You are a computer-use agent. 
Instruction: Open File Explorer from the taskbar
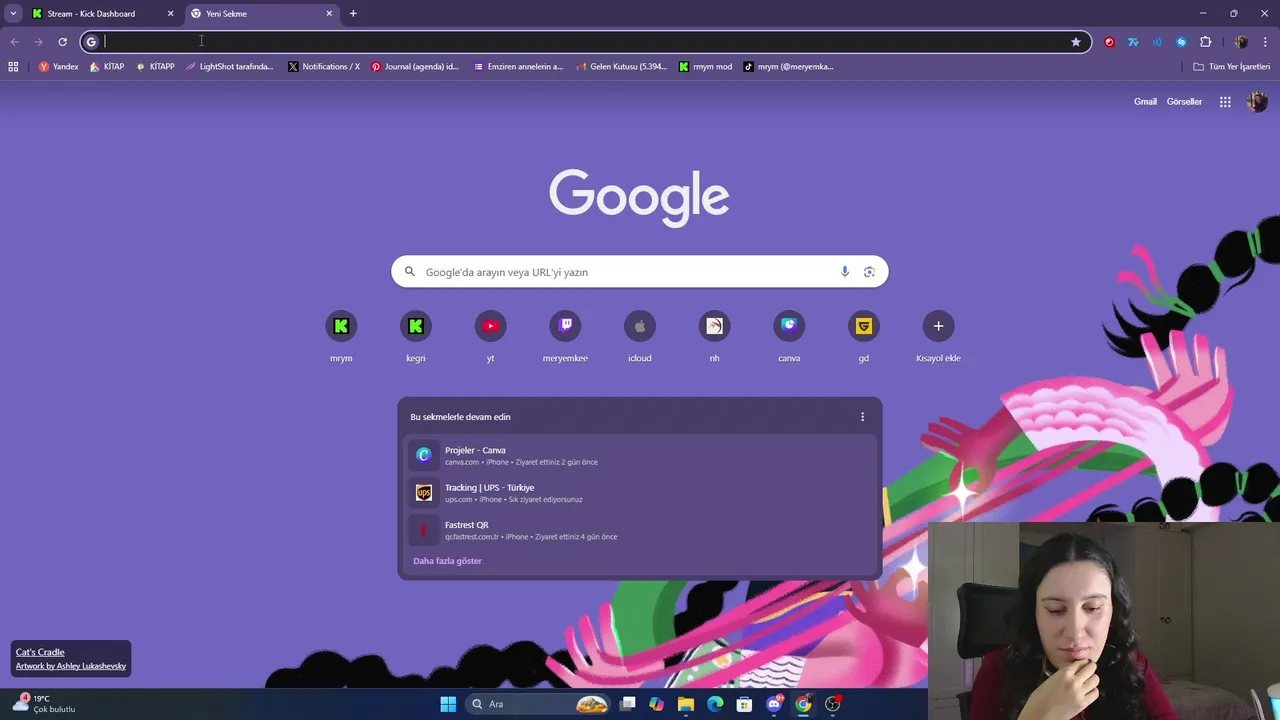click(x=686, y=704)
